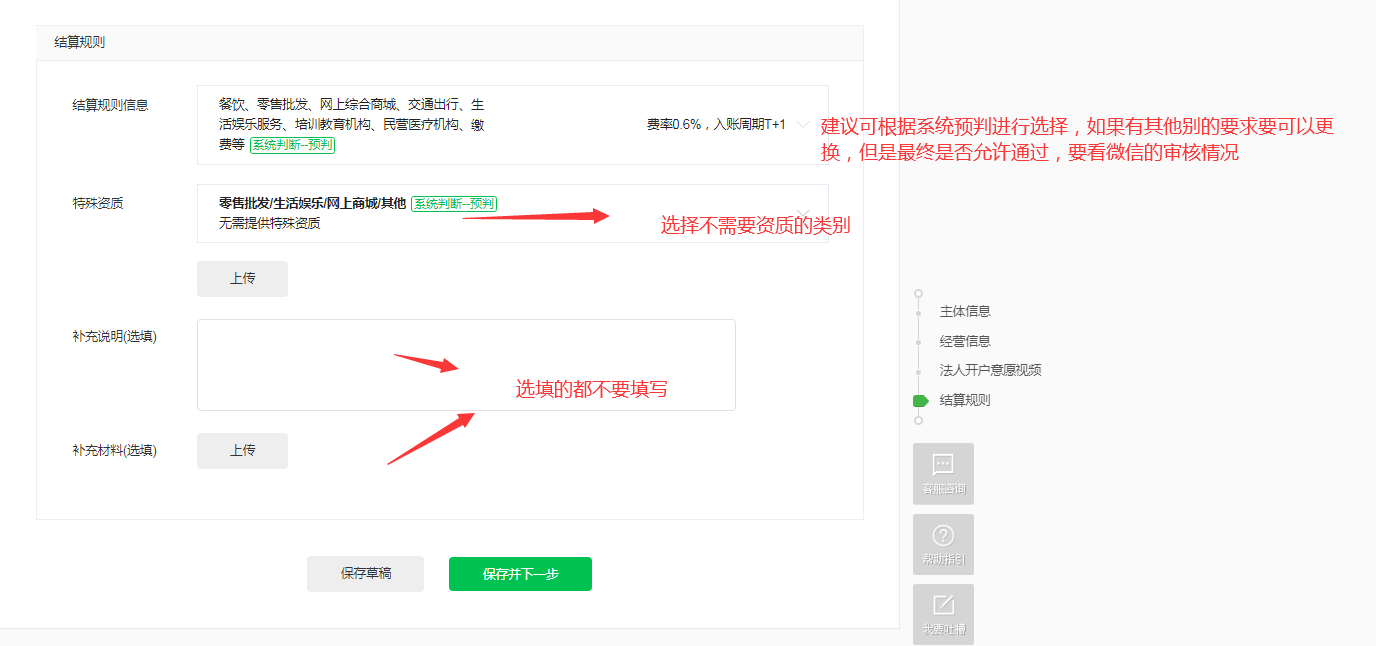Jump to the 法人开户意愿视频 step
Image resolution: width=1376 pixels, height=646 pixels.
point(990,370)
